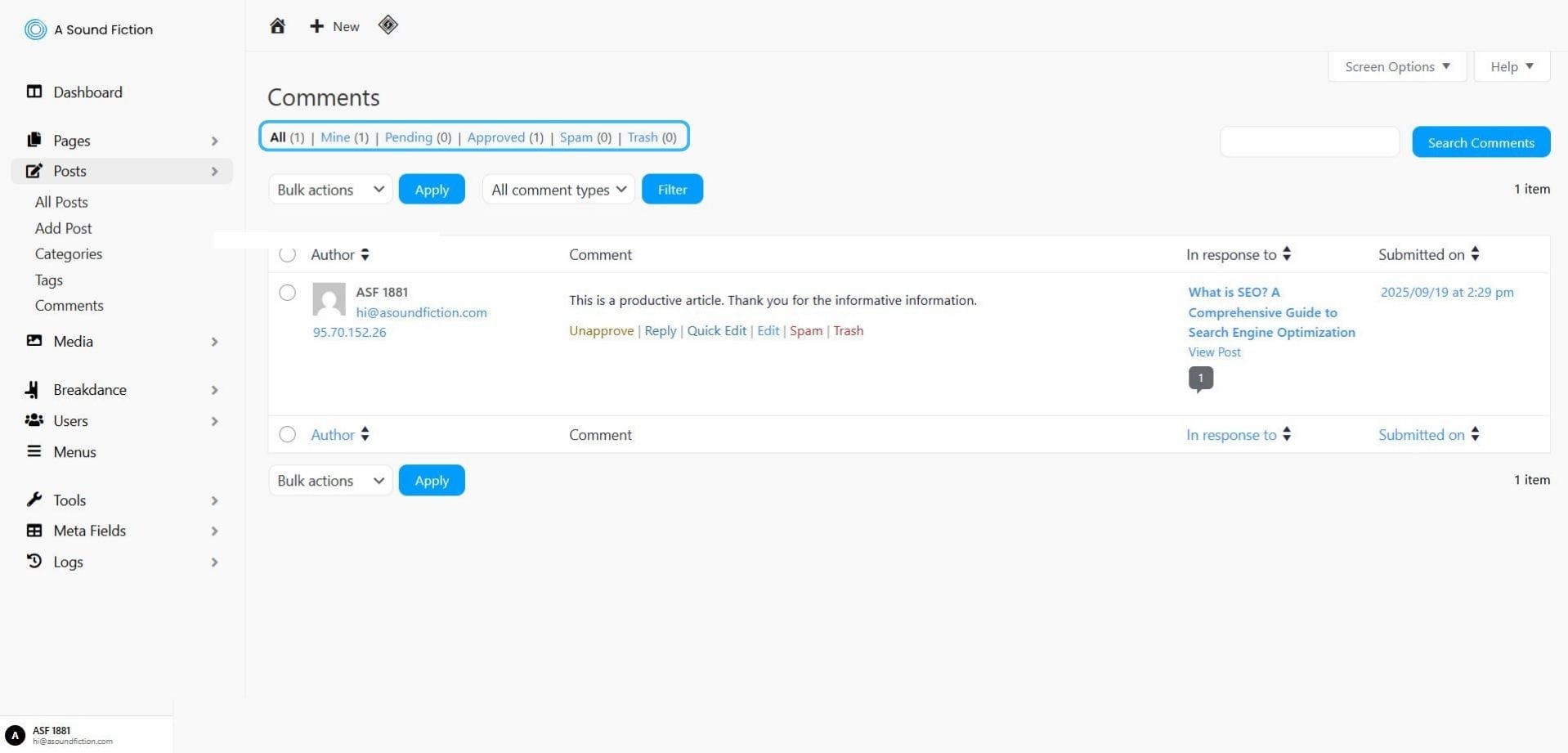Open the All comment types dropdown
Screen dimensions: 1568x753
(558, 190)
